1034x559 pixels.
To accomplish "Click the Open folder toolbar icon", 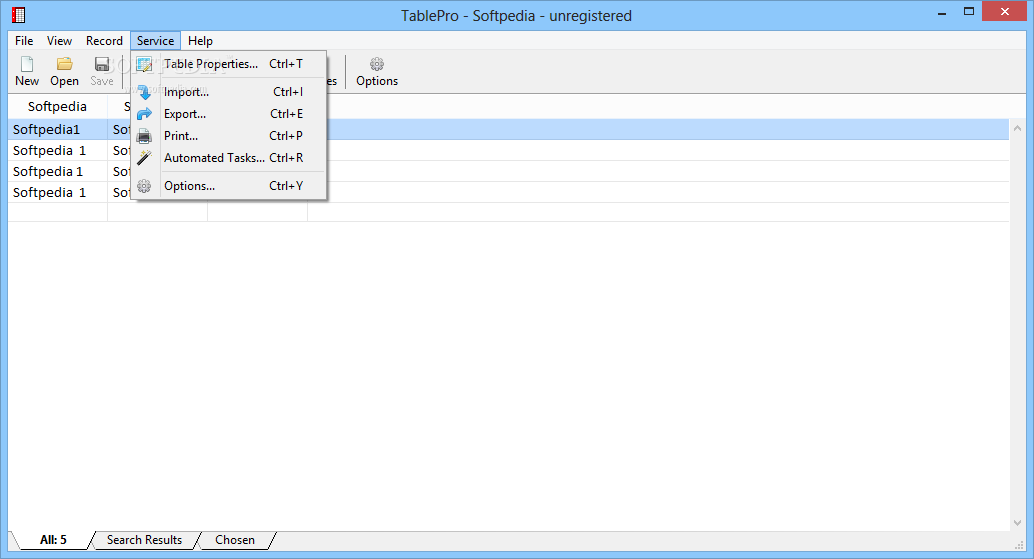I will tap(64, 64).
